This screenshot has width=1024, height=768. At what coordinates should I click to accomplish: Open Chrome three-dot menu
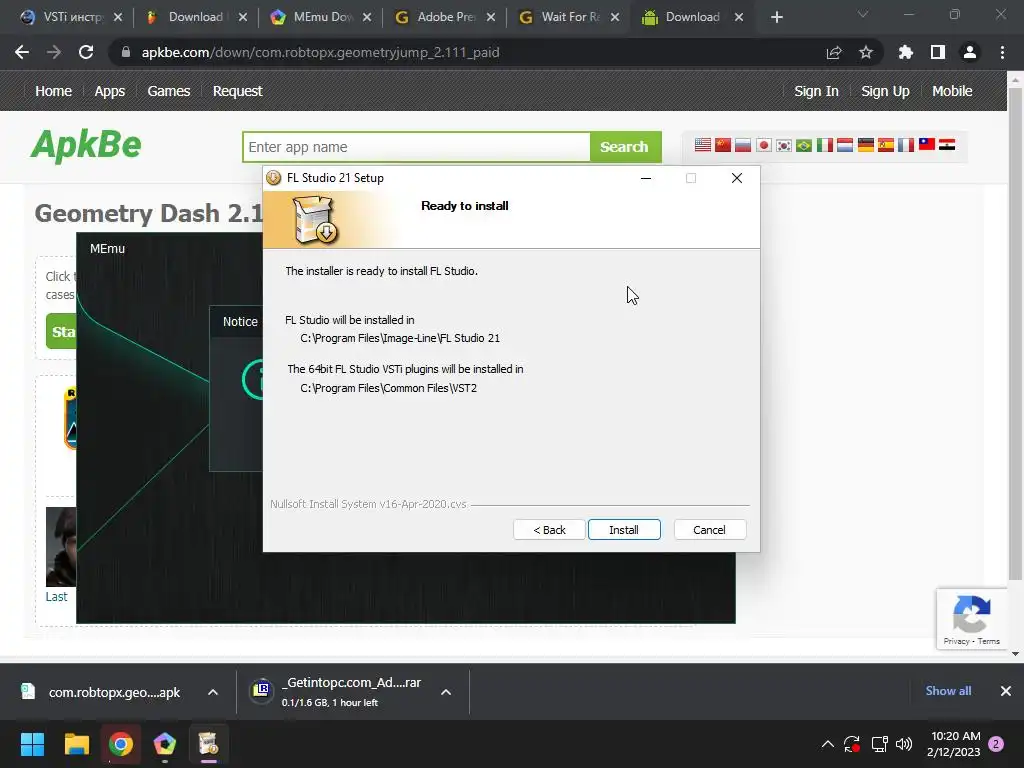1002,52
